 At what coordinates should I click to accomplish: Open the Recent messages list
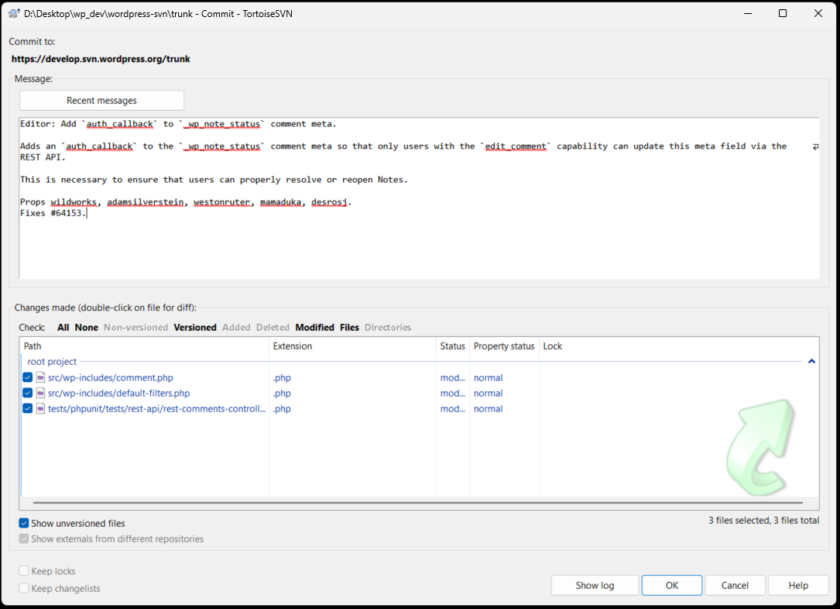(101, 99)
